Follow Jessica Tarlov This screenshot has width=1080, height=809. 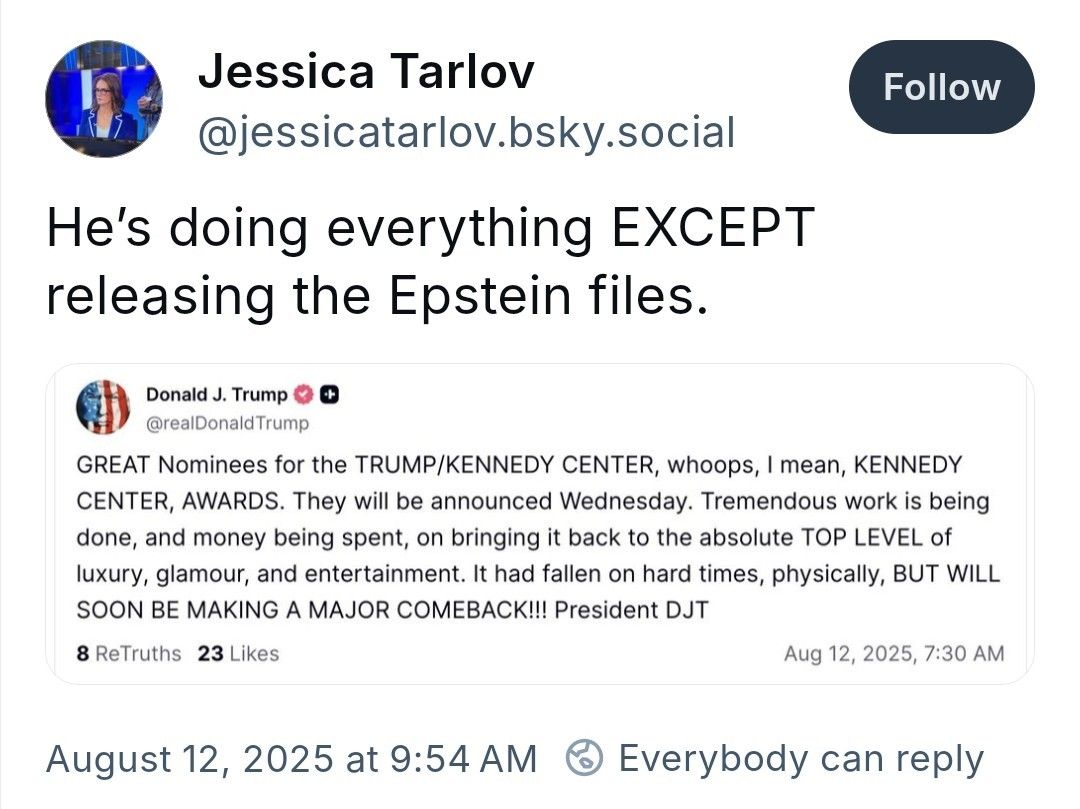[941, 87]
